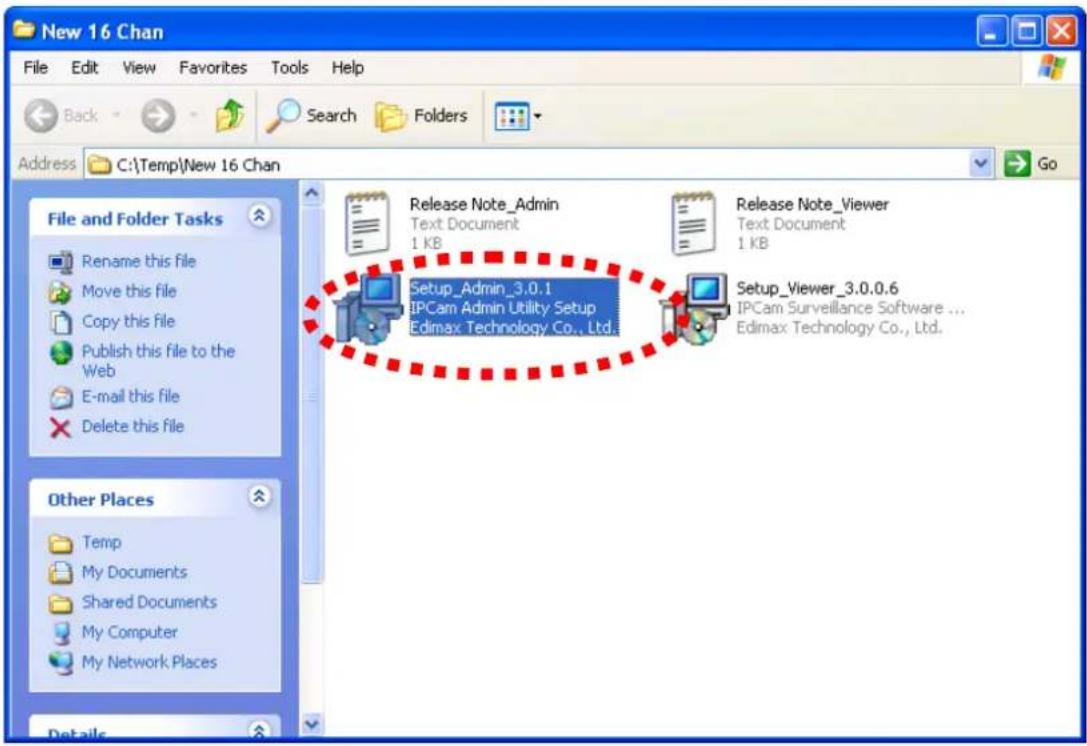Click the Copy this file icon
This screenshot has width=1087, height=746.
[61, 322]
